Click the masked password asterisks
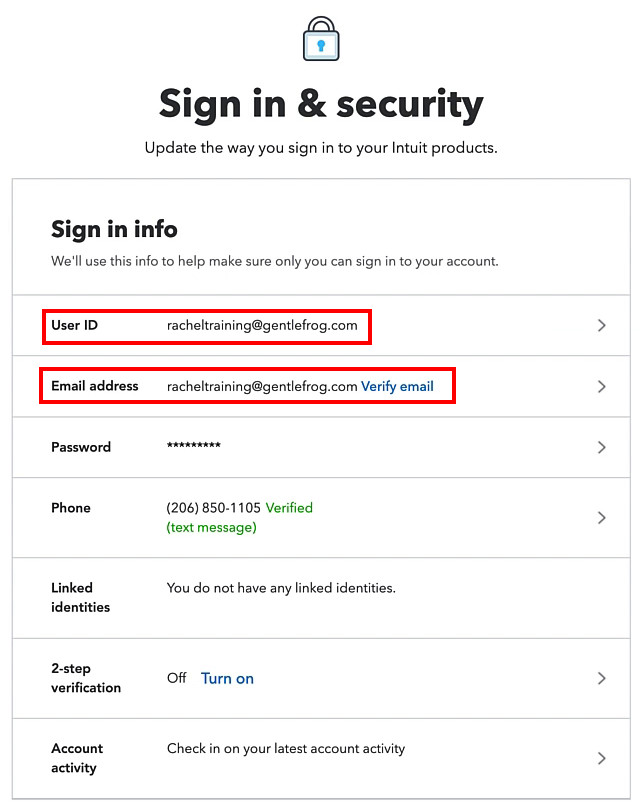 [194, 445]
